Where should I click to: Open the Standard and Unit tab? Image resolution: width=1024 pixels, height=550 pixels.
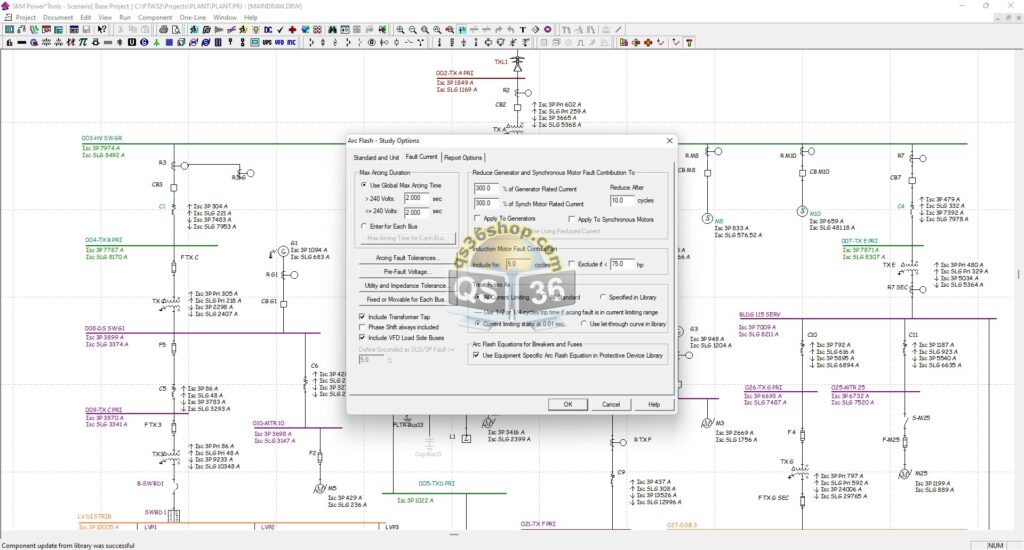click(376, 157)
